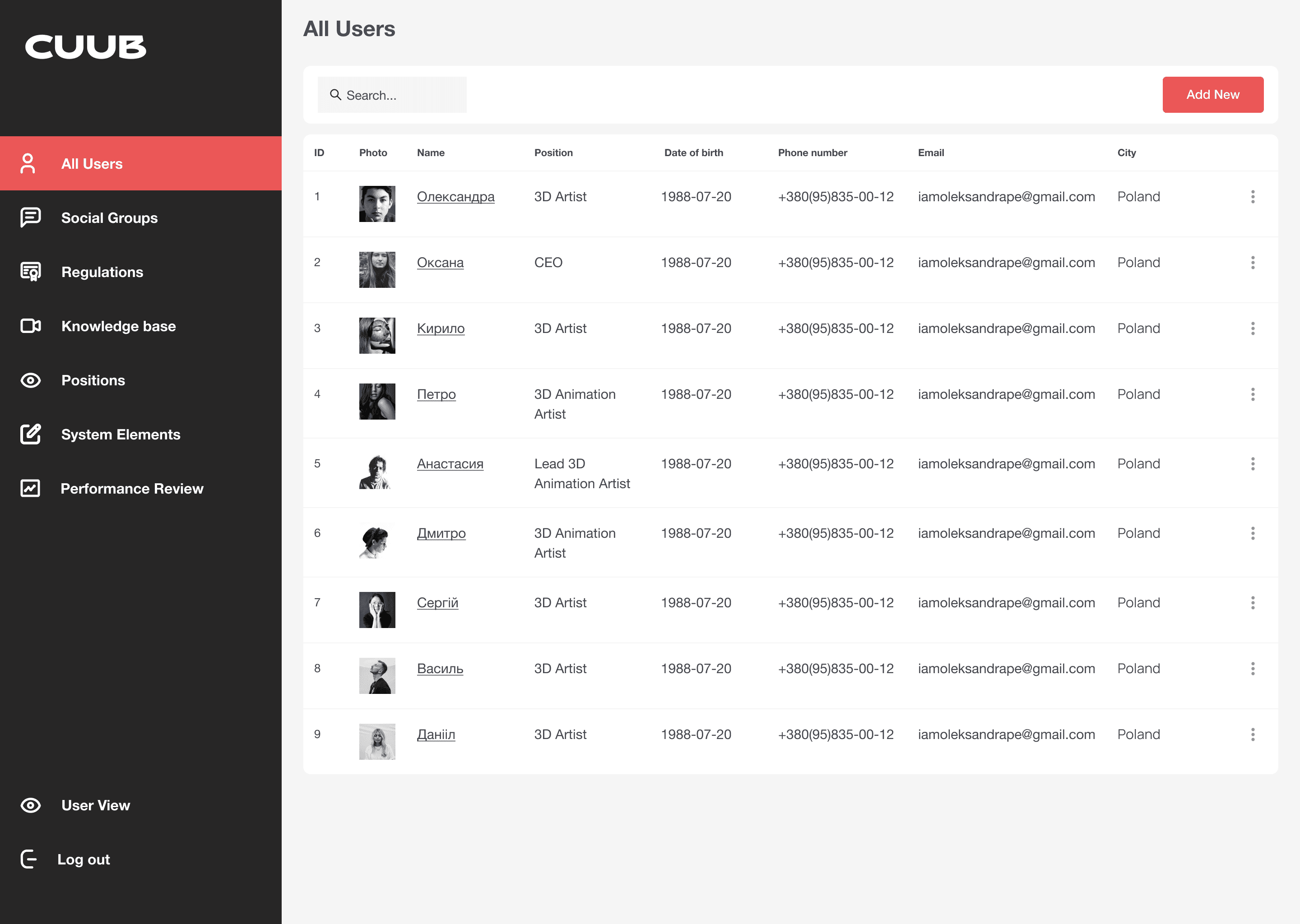Open actions menu for Сергій row
The height and width of the screenshot is (924, 1300).
coord(1252,602)
